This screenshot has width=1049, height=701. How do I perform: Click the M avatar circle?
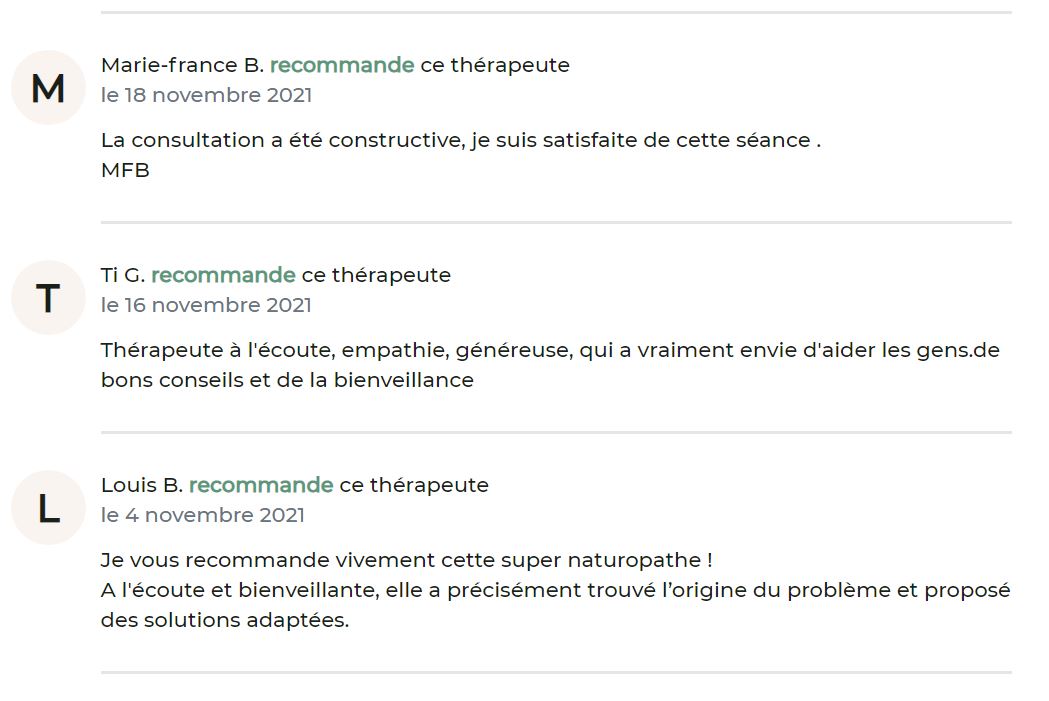(48, 88)
